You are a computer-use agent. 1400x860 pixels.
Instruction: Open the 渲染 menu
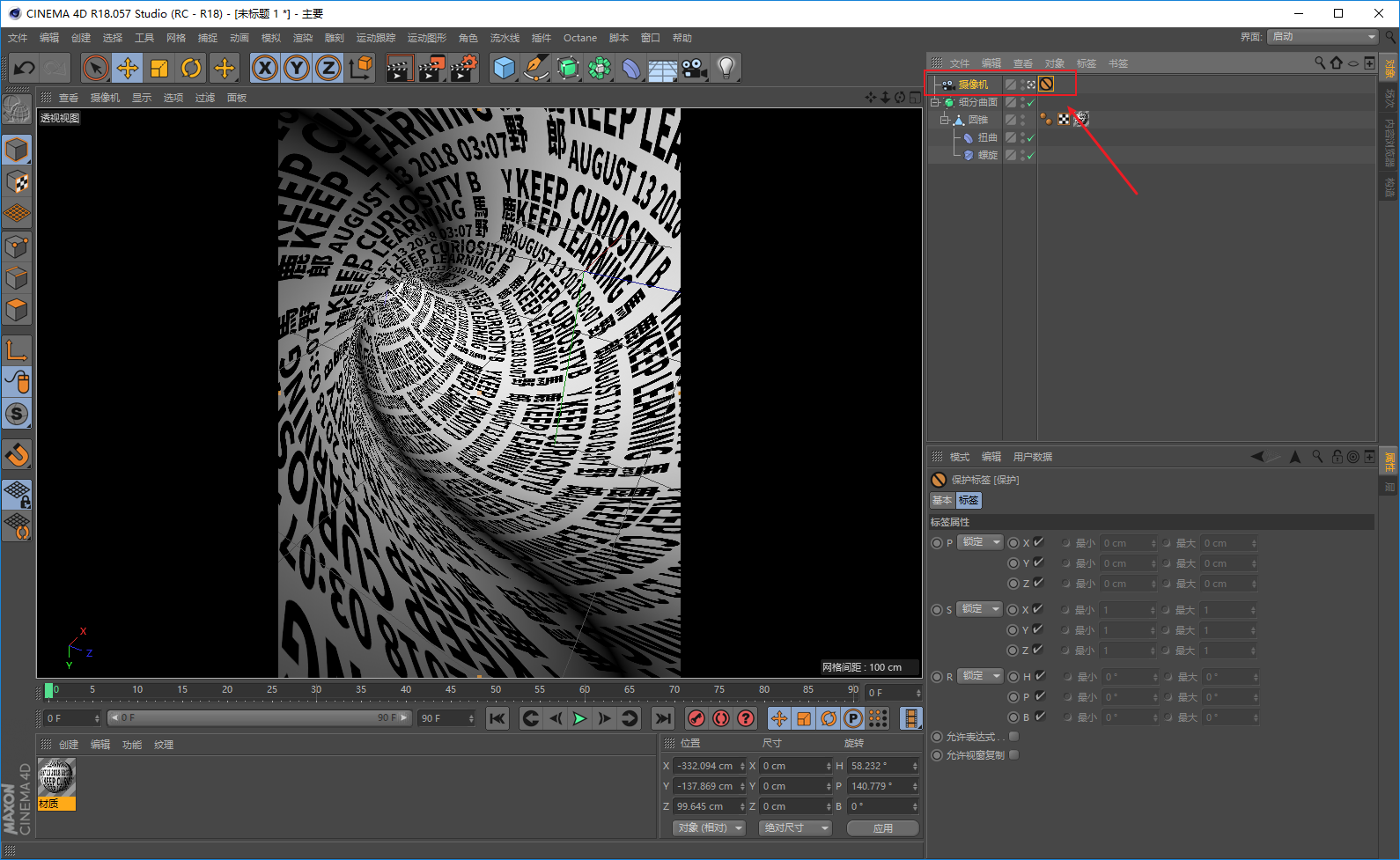(303, 38)
